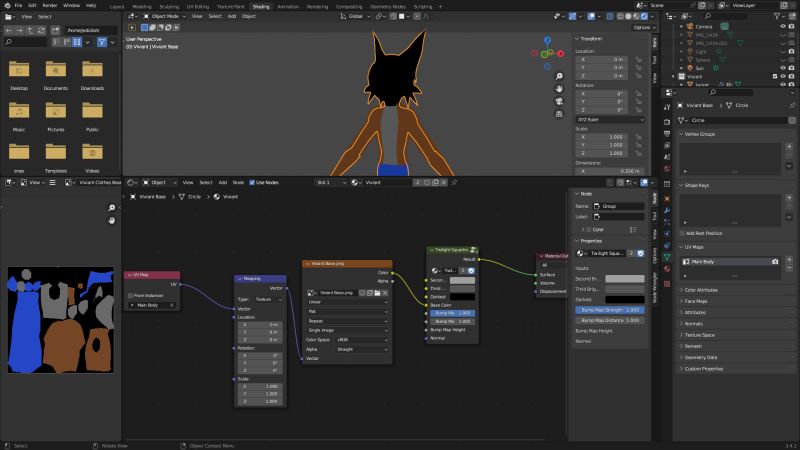Open the Render properties tab icon
The height and width of the screenshot is (450, 800).
click(667, 122)
